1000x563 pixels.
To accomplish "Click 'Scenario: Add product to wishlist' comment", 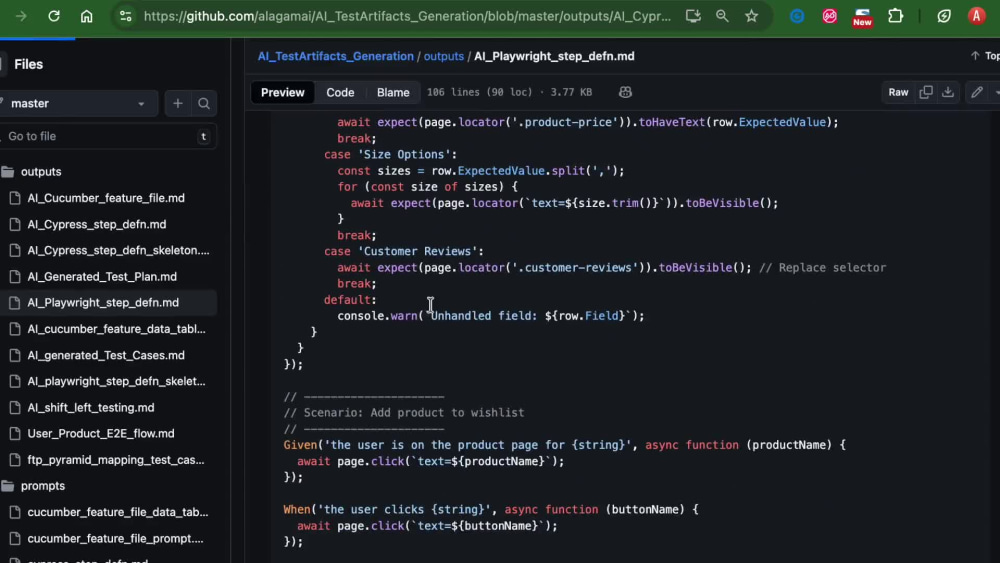I will click(x=404, y=413).
